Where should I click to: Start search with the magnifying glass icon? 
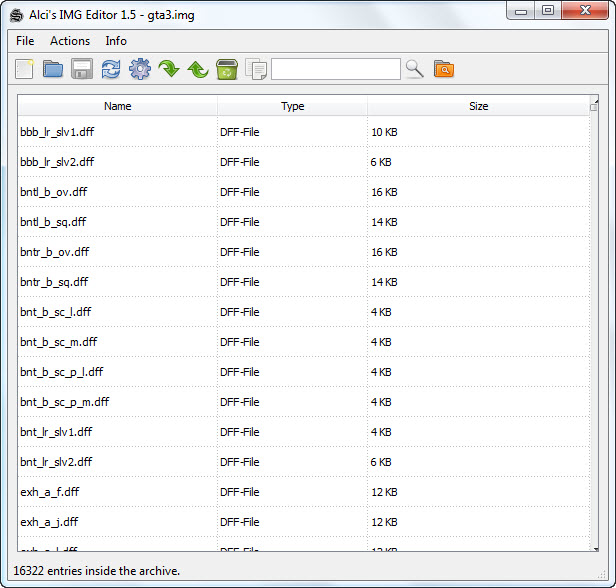pos(414,69)
